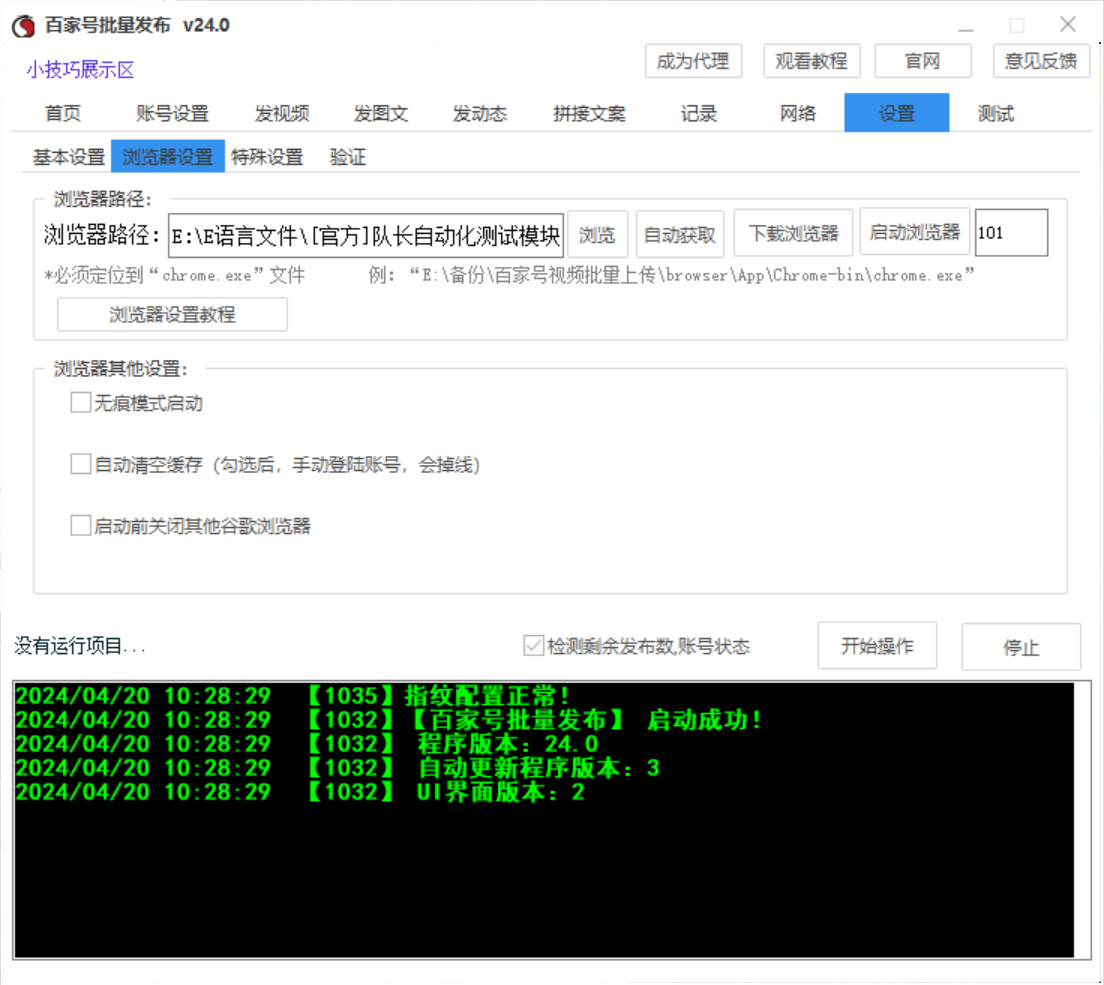Click the log line 程序版本: 24.0
Screen dimensions: 1104x985
(x=307, y=744)
